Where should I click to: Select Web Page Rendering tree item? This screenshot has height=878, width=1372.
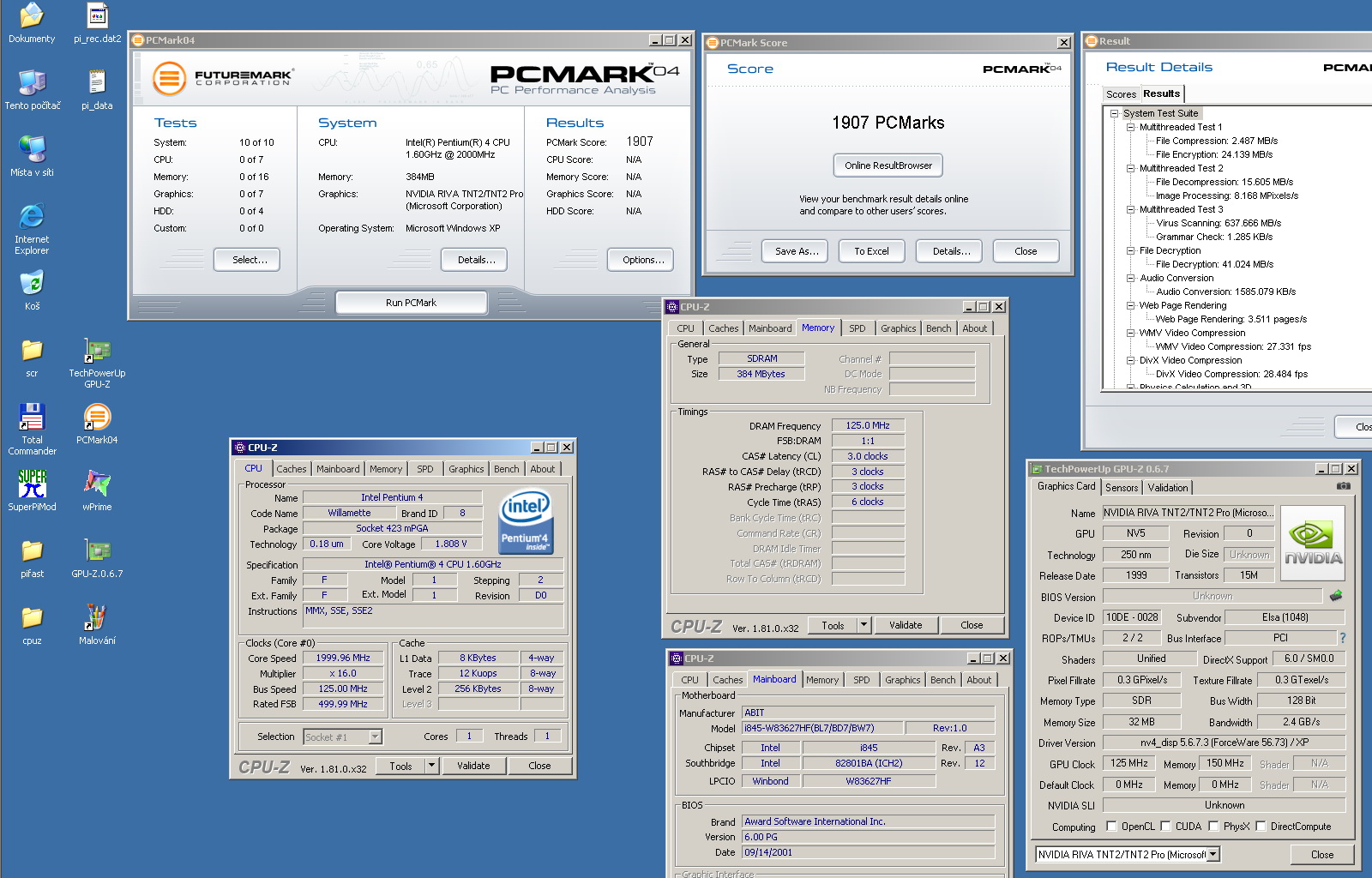point(1182,305)
